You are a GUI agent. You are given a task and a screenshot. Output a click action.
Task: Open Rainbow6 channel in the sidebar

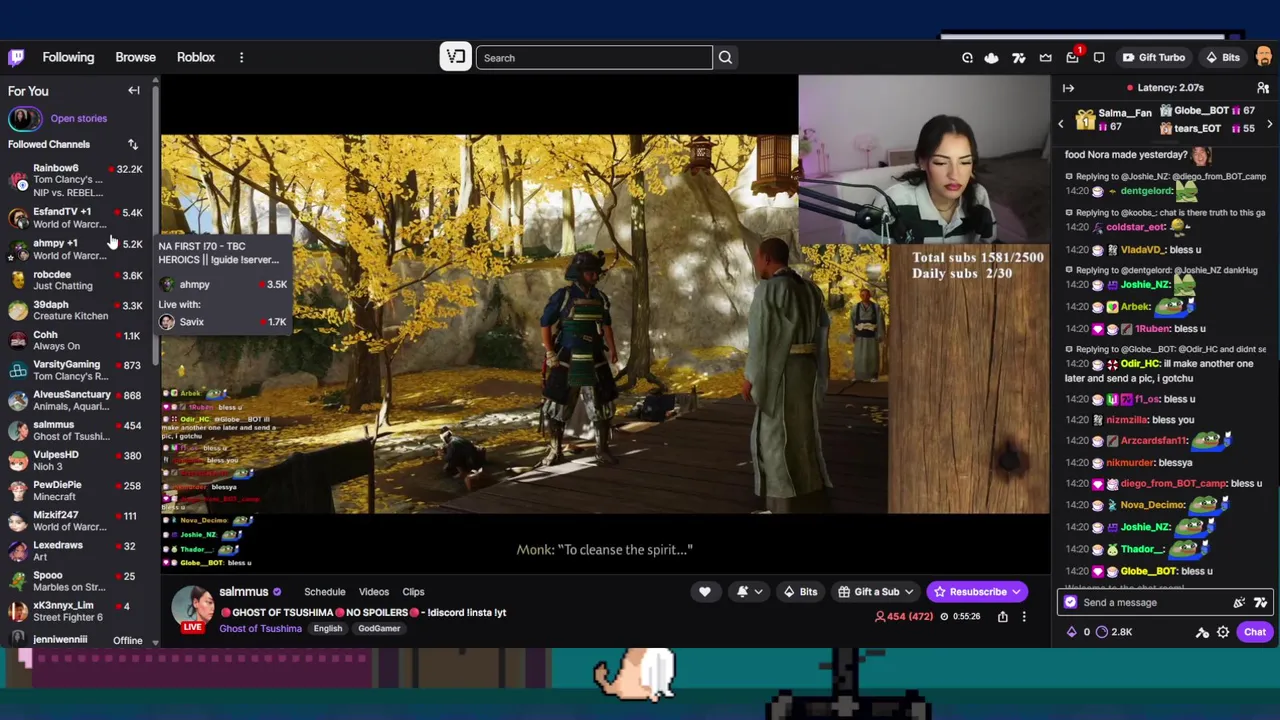pos(78,181)
